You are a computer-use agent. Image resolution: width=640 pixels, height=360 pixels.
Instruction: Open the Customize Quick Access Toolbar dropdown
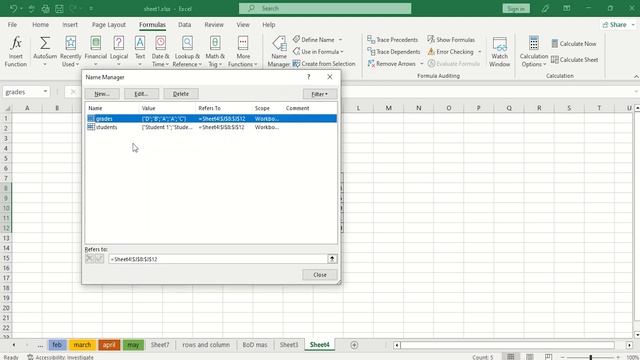click(x=91, y=9)
